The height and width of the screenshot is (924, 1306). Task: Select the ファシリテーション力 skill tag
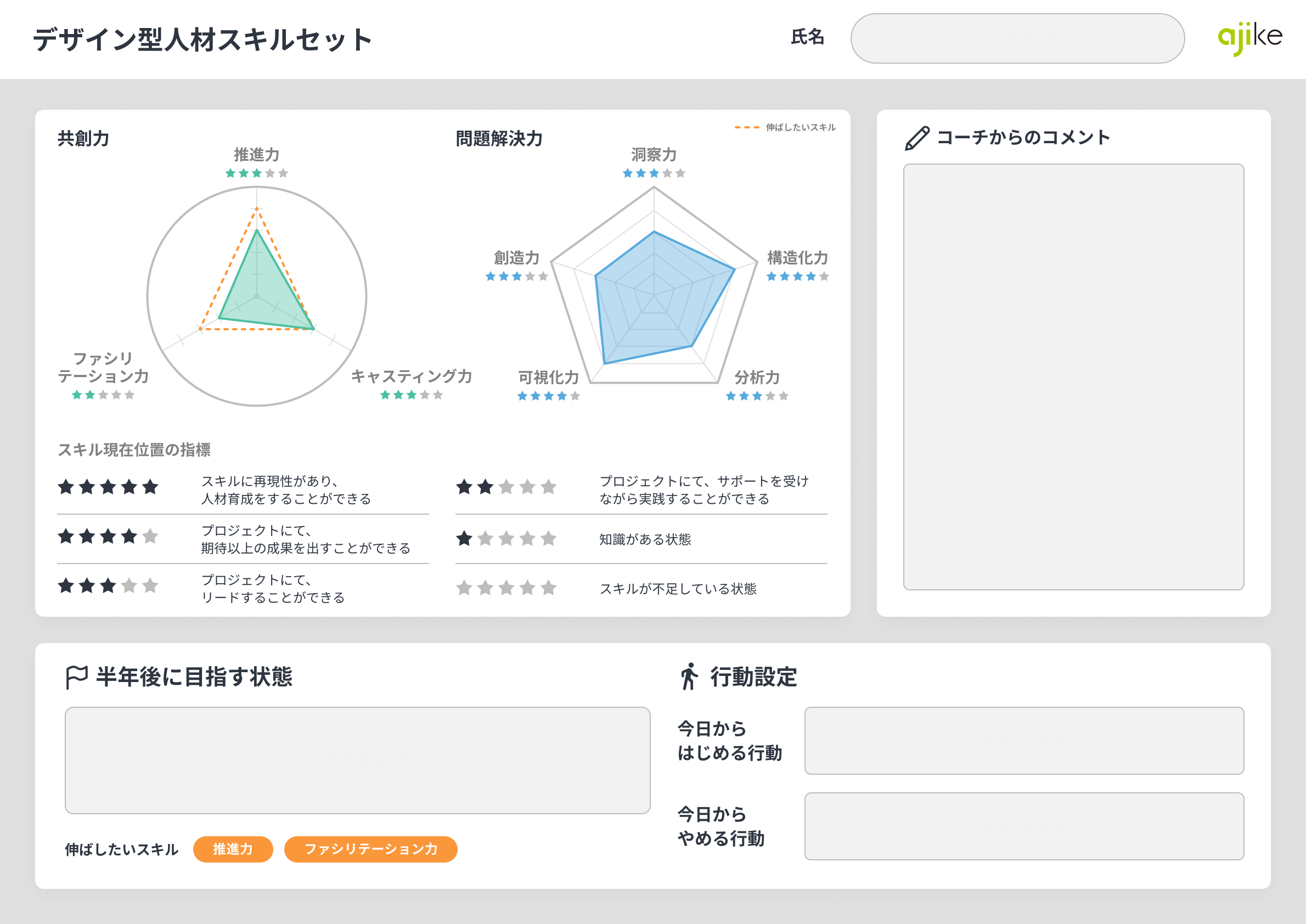pos(371,849)
